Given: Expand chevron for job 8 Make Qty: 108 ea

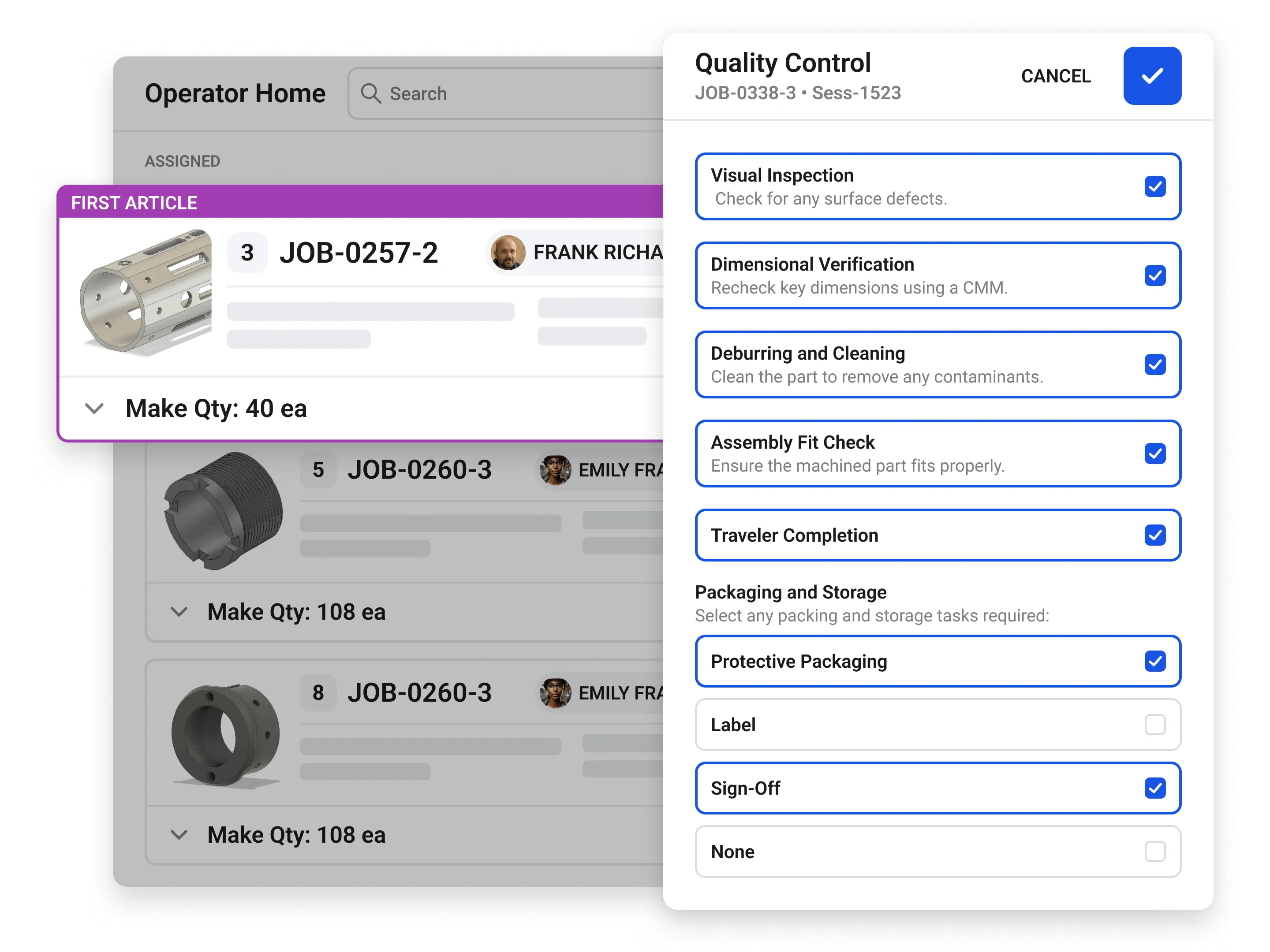Looking at the screenshot, I should pyautogui.click(x=179, y=834).
